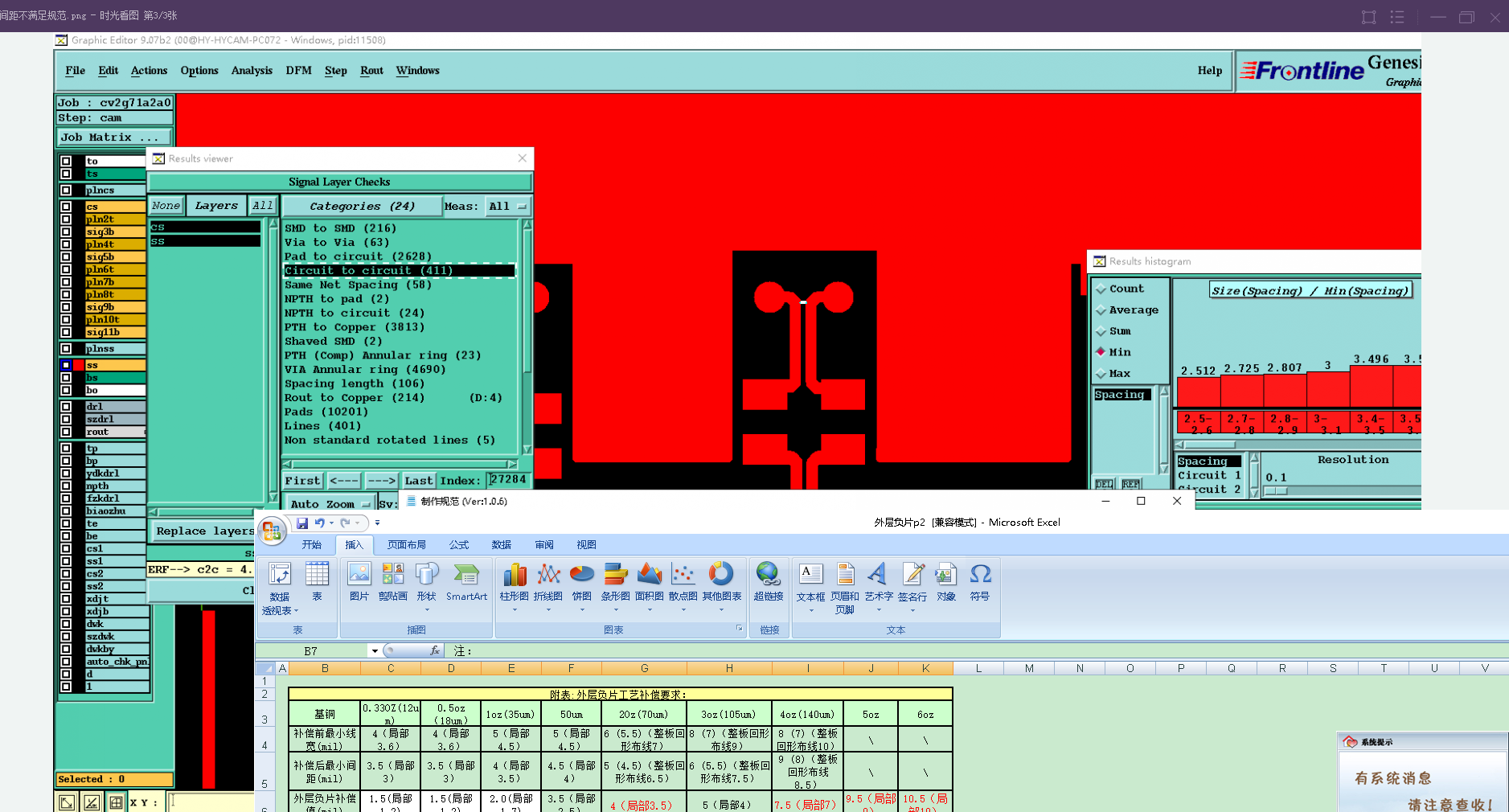Expand the Categories (24) selector
The height and width of the screenshot is (812, 1509).
(x=363, y=207)
